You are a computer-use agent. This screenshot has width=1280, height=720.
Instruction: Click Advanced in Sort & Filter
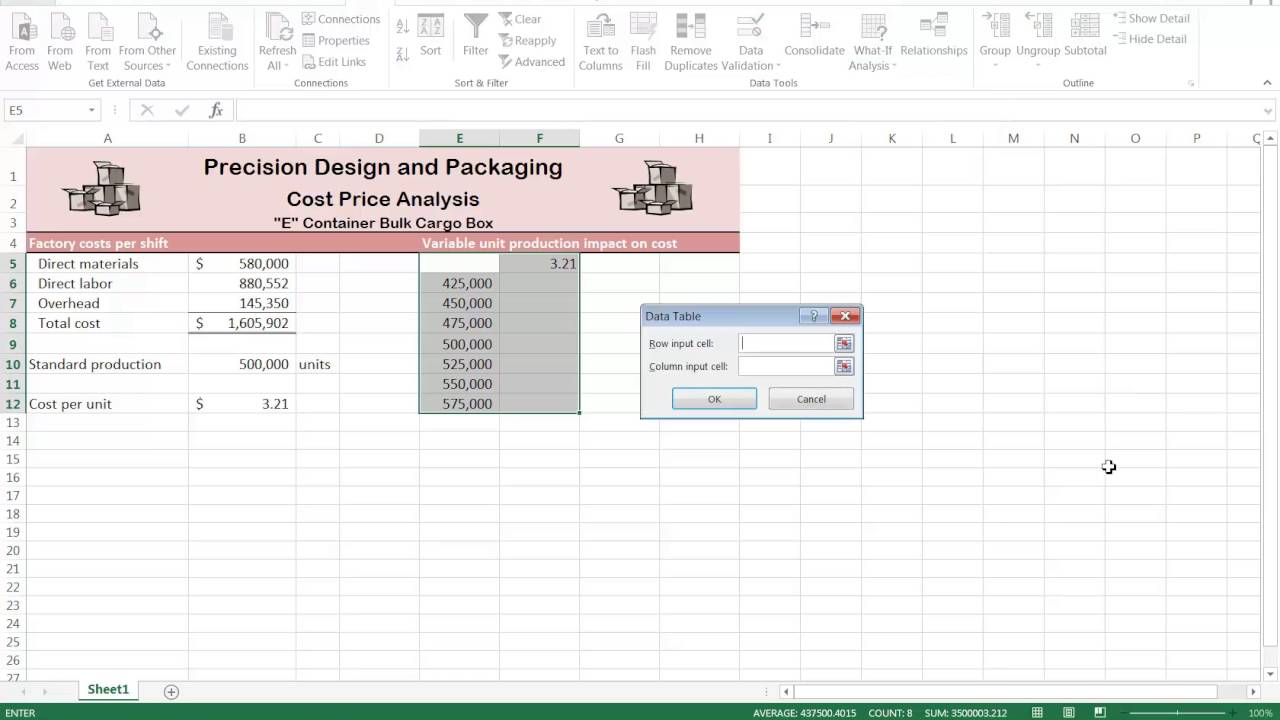coord(533,61)
